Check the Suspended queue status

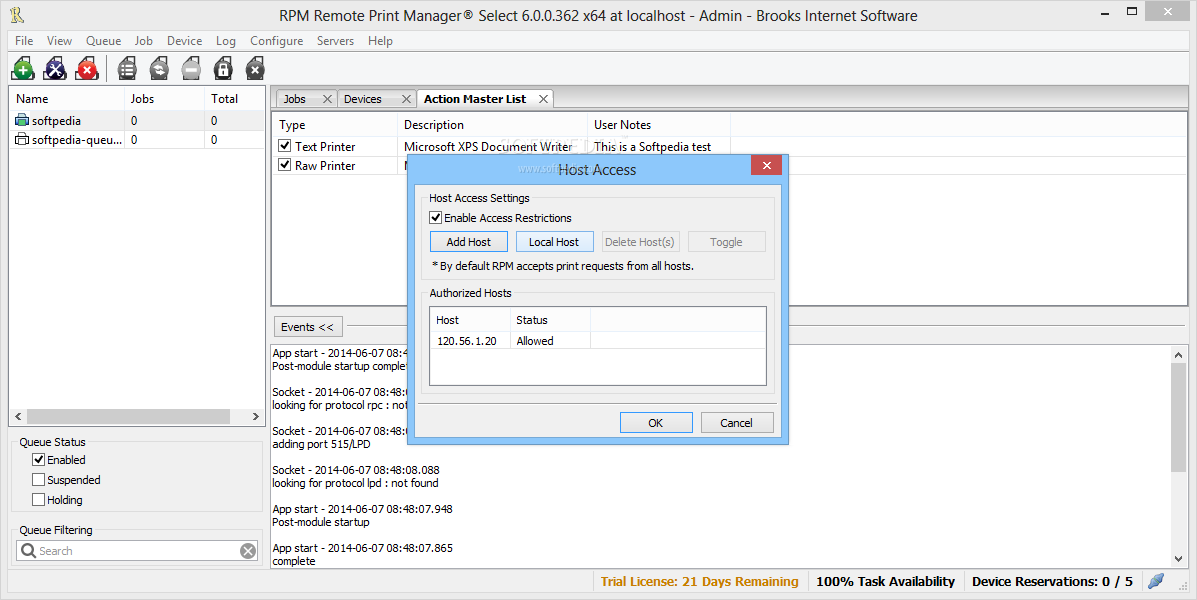pyautogui.click(x=38, y=479)
